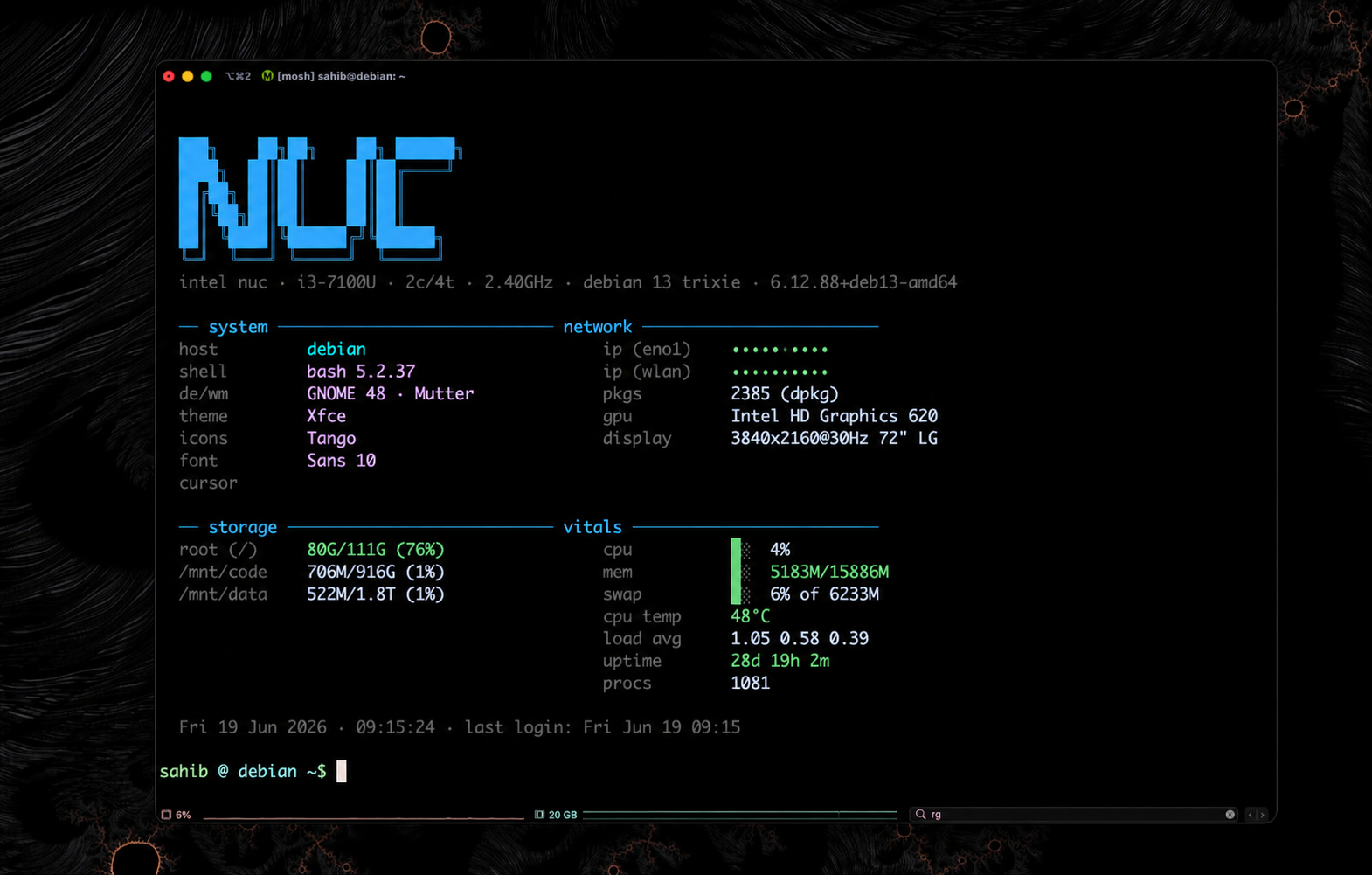This screenshot has width=1372, height=875.
Task: Click 'Intel HD Graphics 620' text
Action: [x=835, y=416]
